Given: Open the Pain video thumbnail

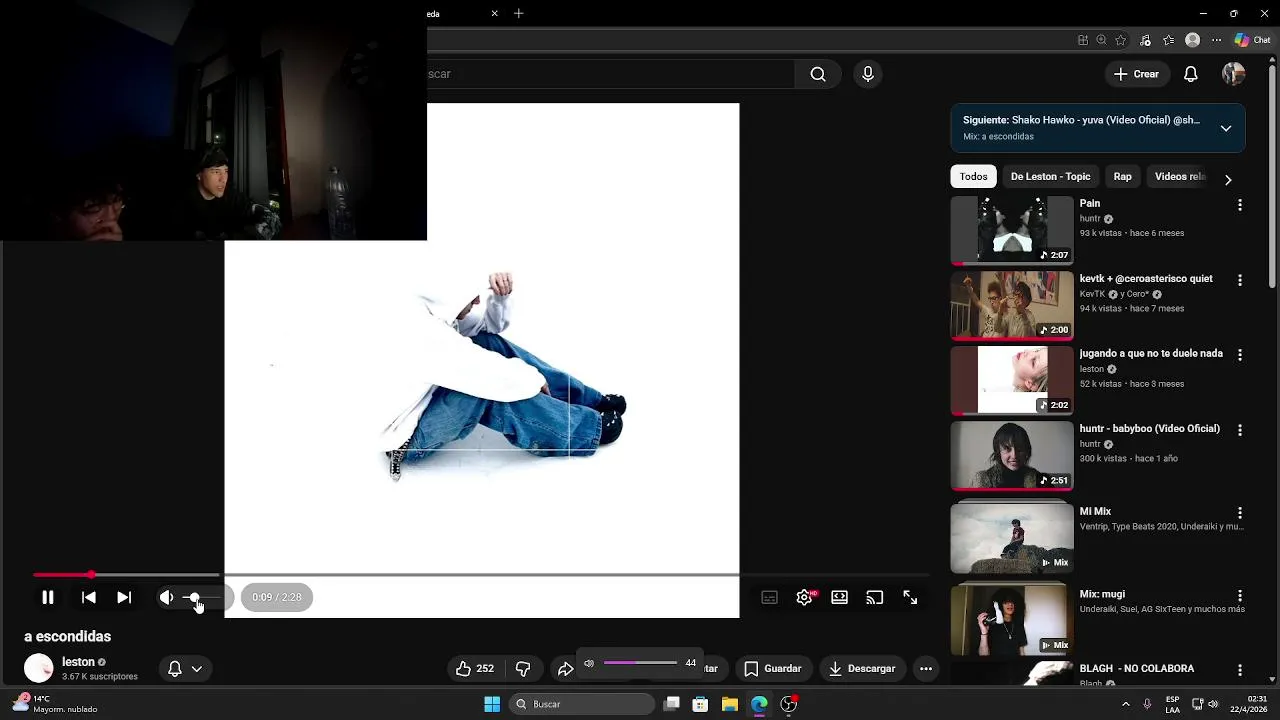Looking at the screenshot, I should point(1012,230).
